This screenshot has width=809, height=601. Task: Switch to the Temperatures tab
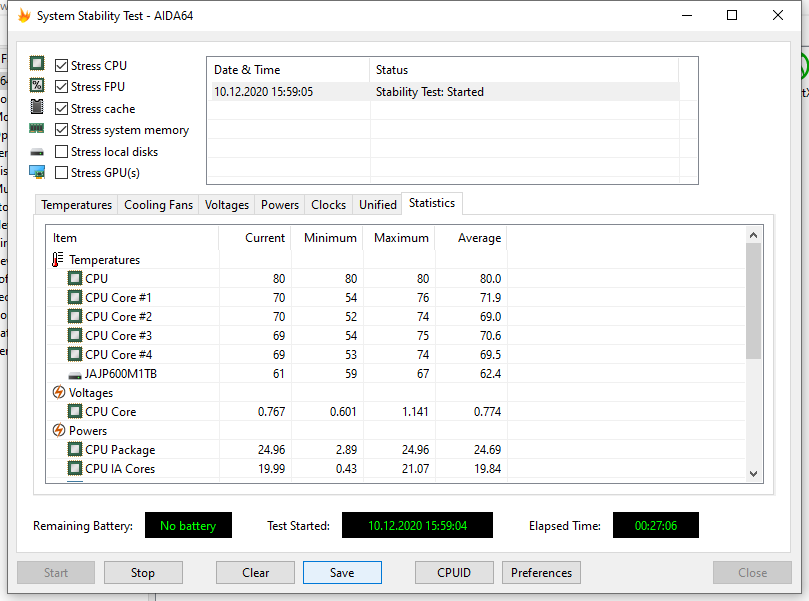[x=76, y=205]
